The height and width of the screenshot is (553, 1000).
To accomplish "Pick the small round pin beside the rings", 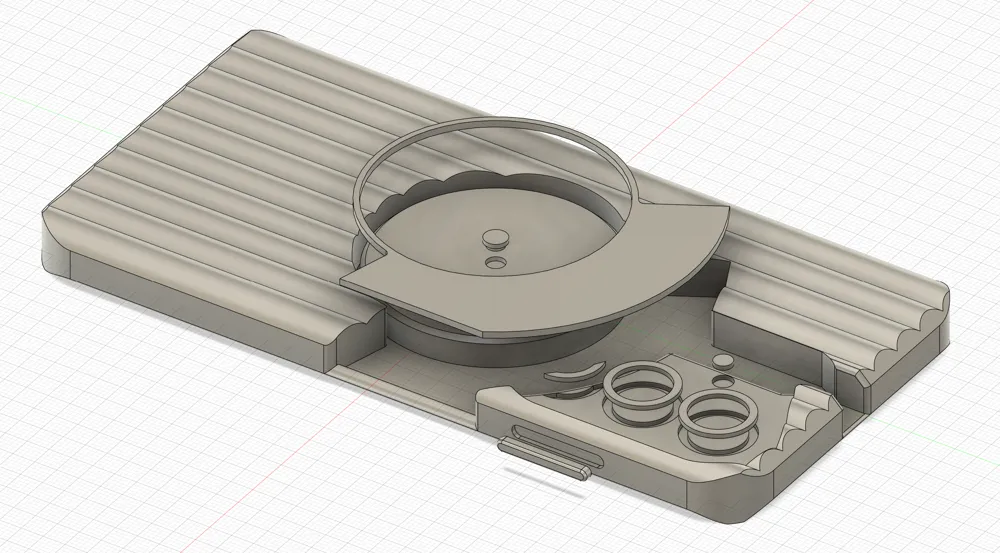I will pyautogui.click(x=721, y=360).
